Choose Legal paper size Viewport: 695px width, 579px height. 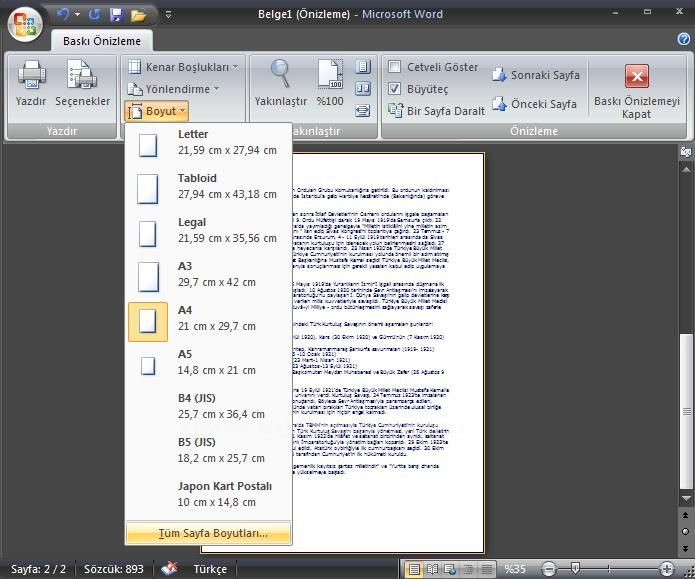[x=208, y=232]
